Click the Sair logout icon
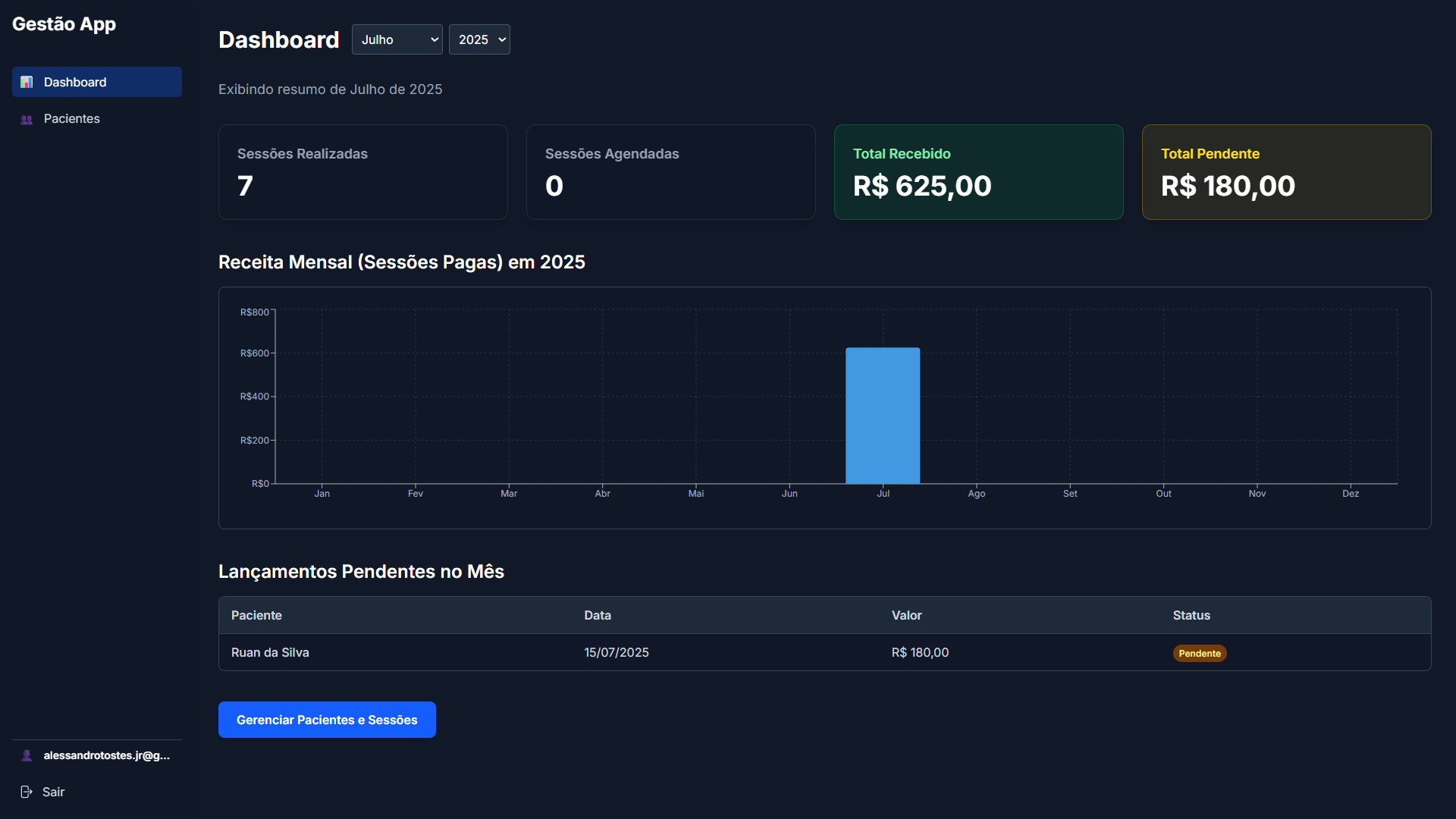 [x=27, y=792]
